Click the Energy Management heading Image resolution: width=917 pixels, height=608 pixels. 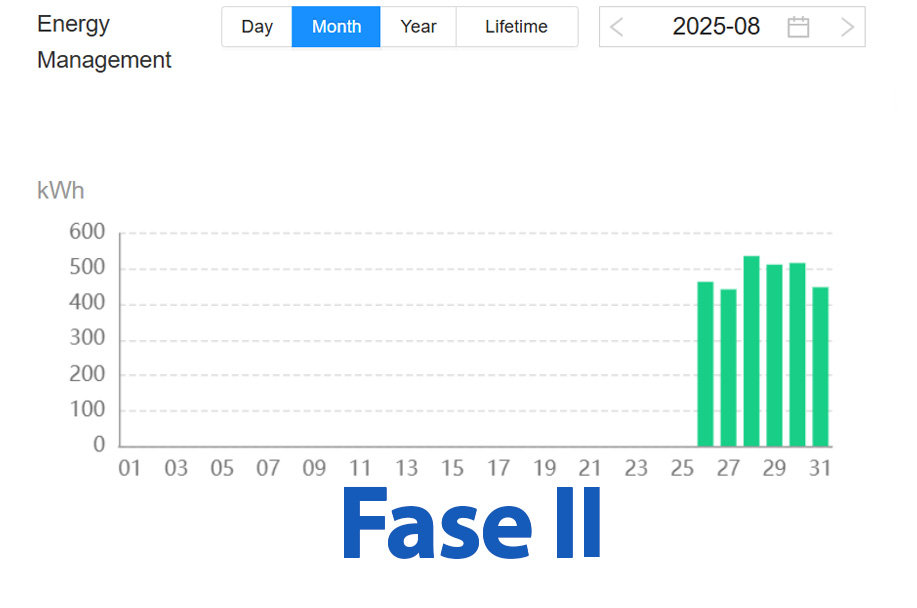pyautogui.click(x=103, y=42)
